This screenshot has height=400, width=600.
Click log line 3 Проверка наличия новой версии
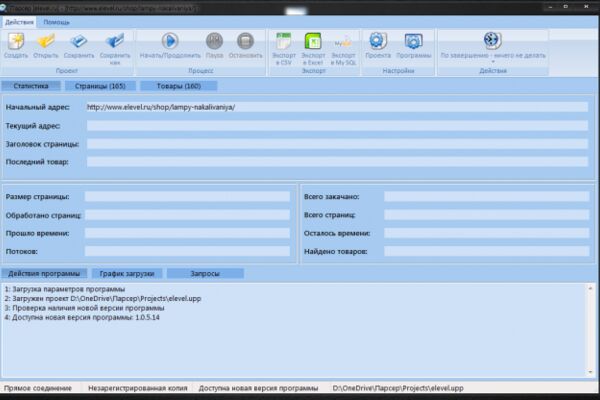coord(84,308)
